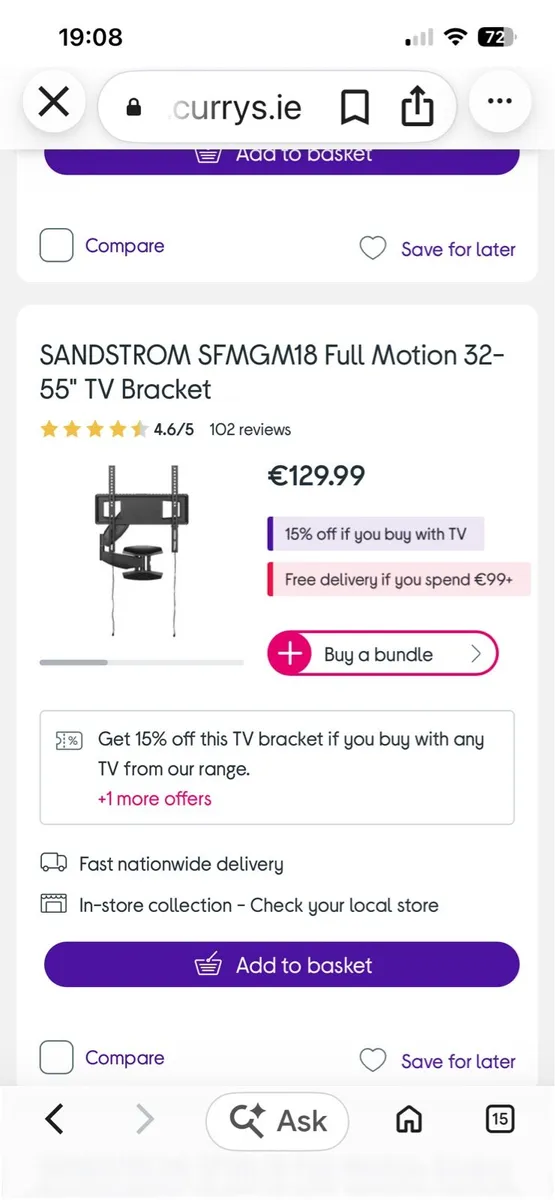Tick the Compare checkbox under SANDSTROM bracket
555x1200 pixels.
pos(56,1058)
